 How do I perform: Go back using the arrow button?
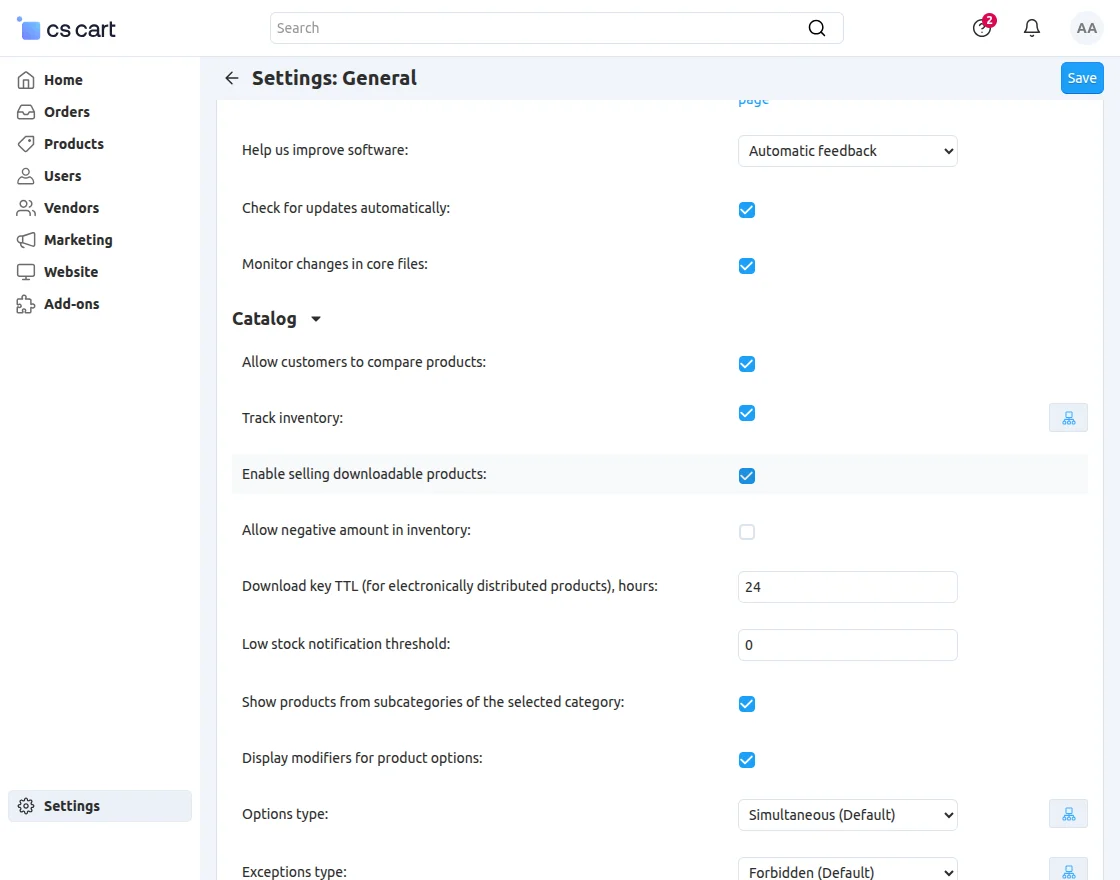click(x=231, y=77)
